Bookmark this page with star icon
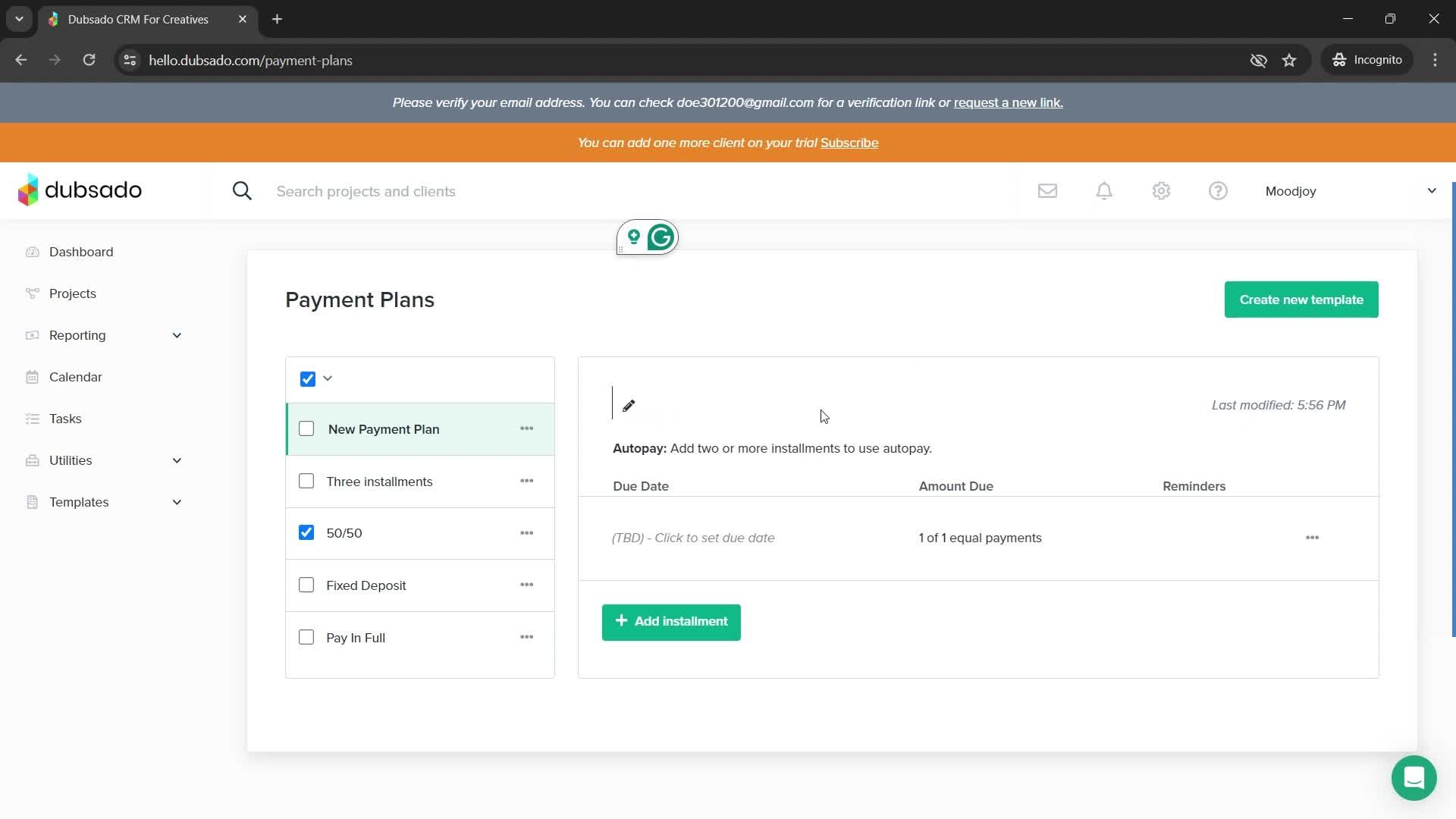1456x819 pixels. click(1289, 60)
